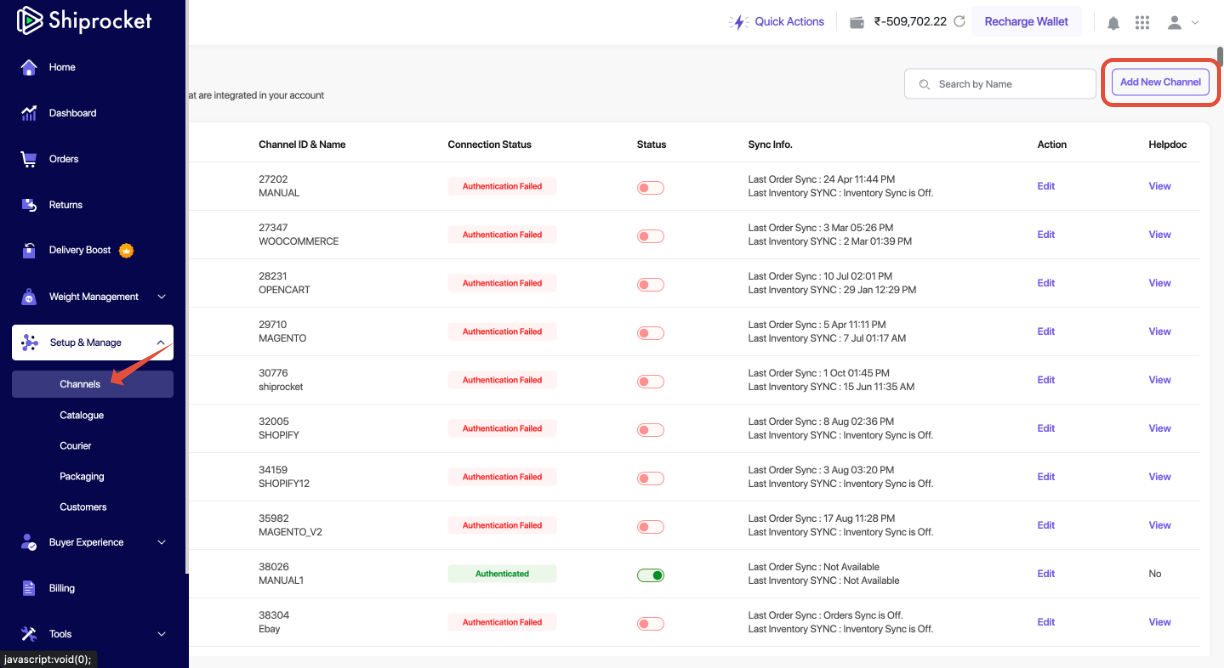Toggle status for shiprocket channel 30776
Screen dimensions: 1224x668
(x=650, y=381)
